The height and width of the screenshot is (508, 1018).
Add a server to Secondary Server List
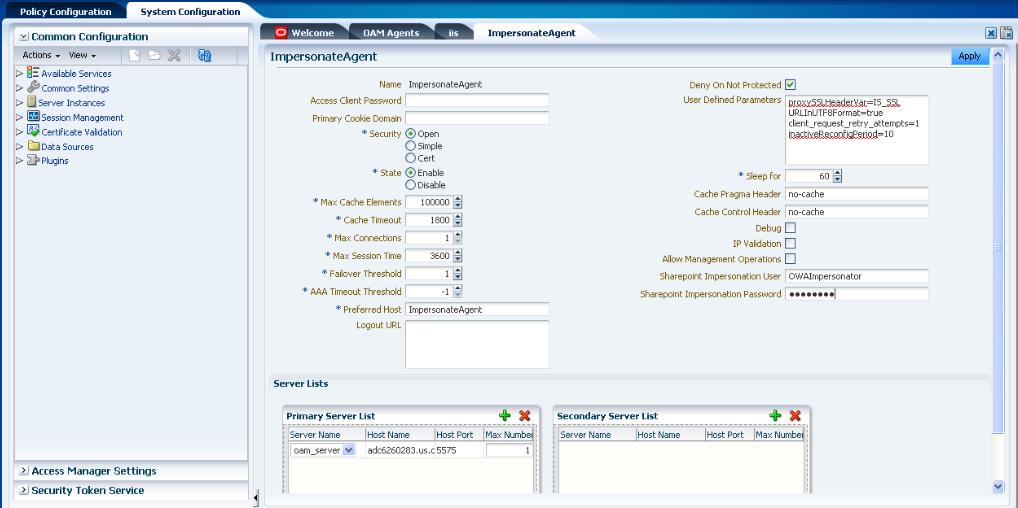(x=775, y=416)
